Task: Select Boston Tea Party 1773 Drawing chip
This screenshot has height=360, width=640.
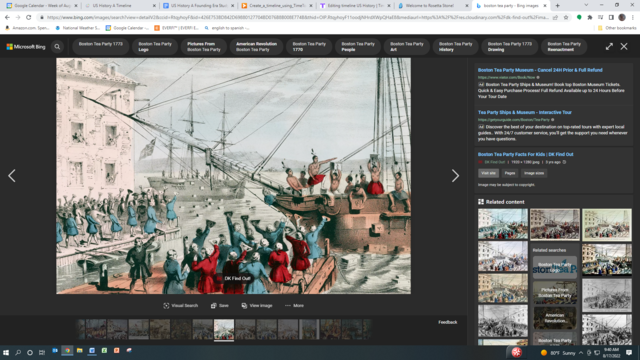Action: point(510,47)
